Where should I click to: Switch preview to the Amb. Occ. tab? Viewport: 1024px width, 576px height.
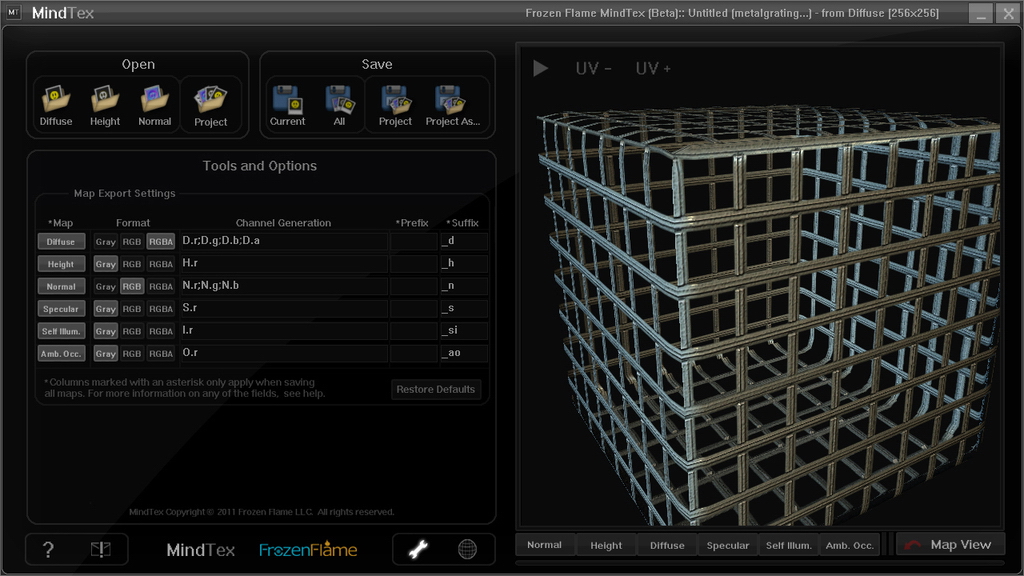click(x=849, y=546)
